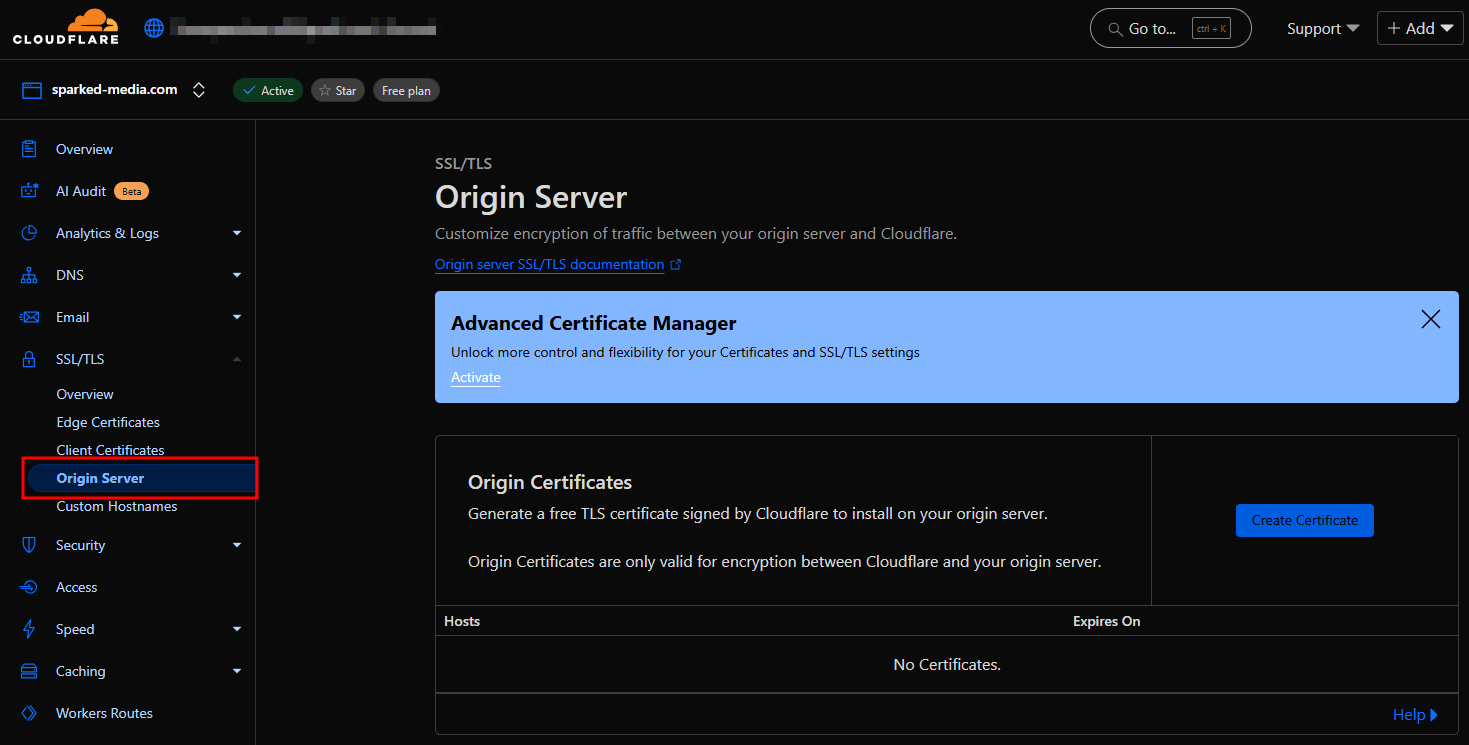Click the No Certificates. text
The image size is (1469, 745).
pyautogui.click(x=947, y=664)
